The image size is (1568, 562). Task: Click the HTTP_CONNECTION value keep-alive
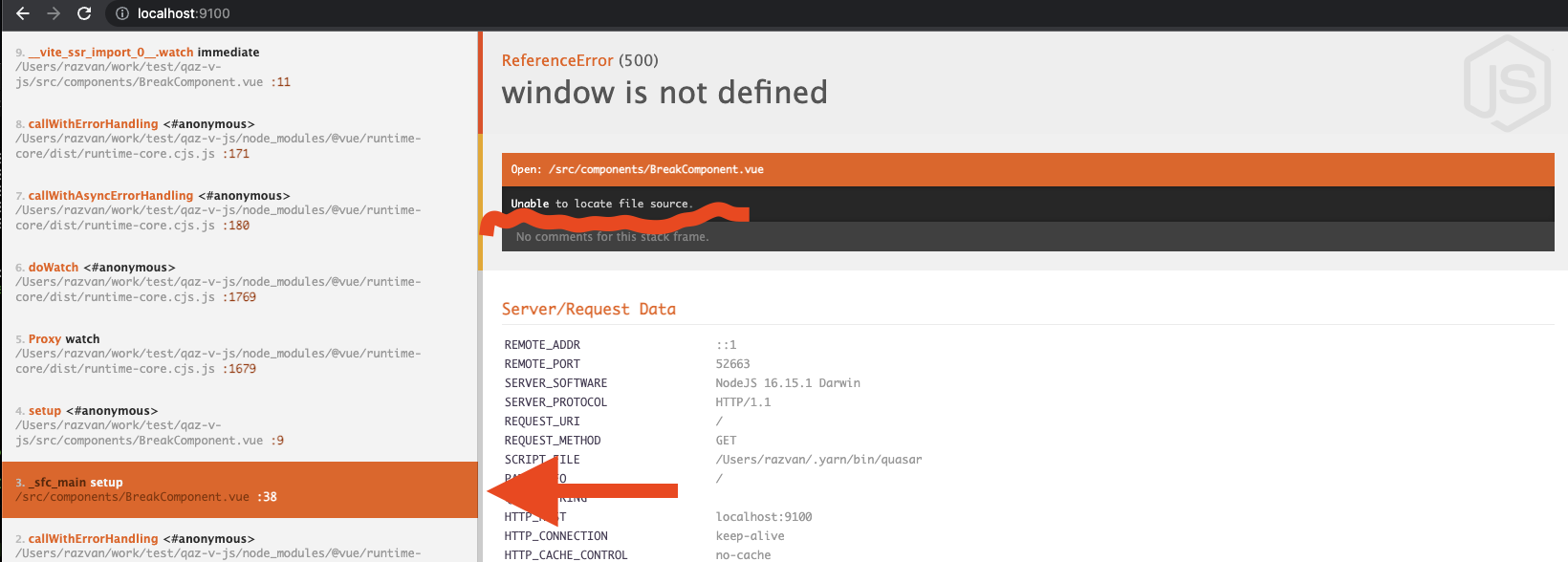750,536
